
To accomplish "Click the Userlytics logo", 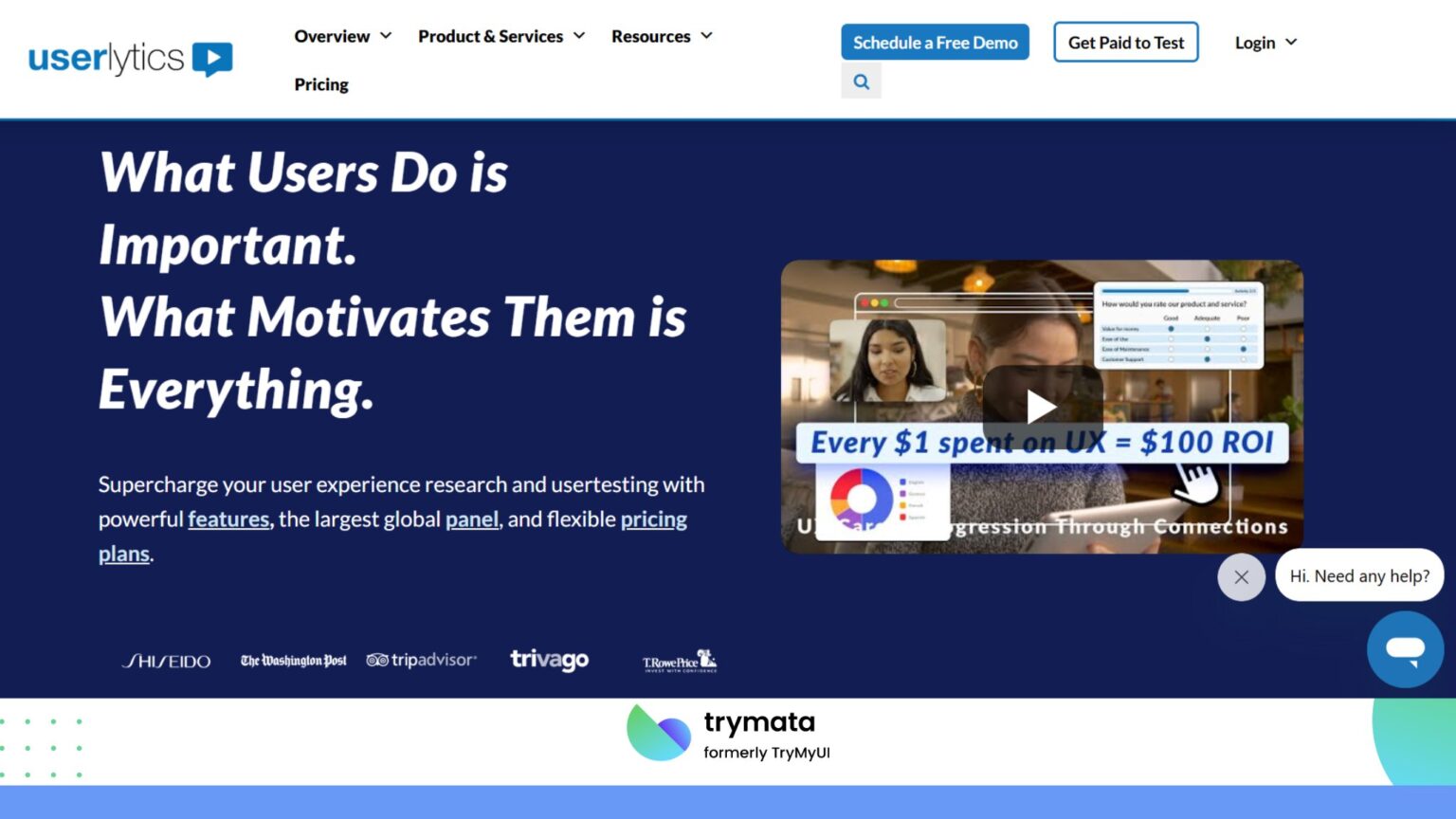I will pos(130,57).
